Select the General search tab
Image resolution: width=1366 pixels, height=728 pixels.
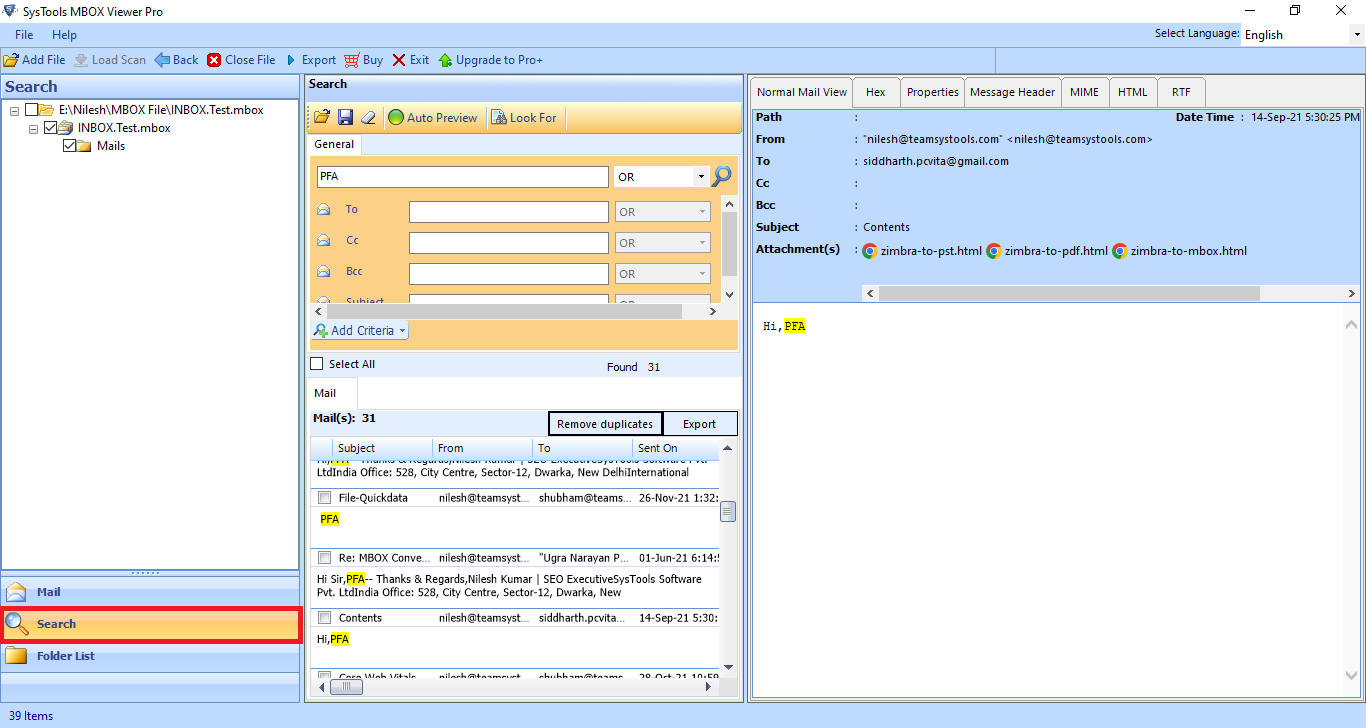(334, 144)
